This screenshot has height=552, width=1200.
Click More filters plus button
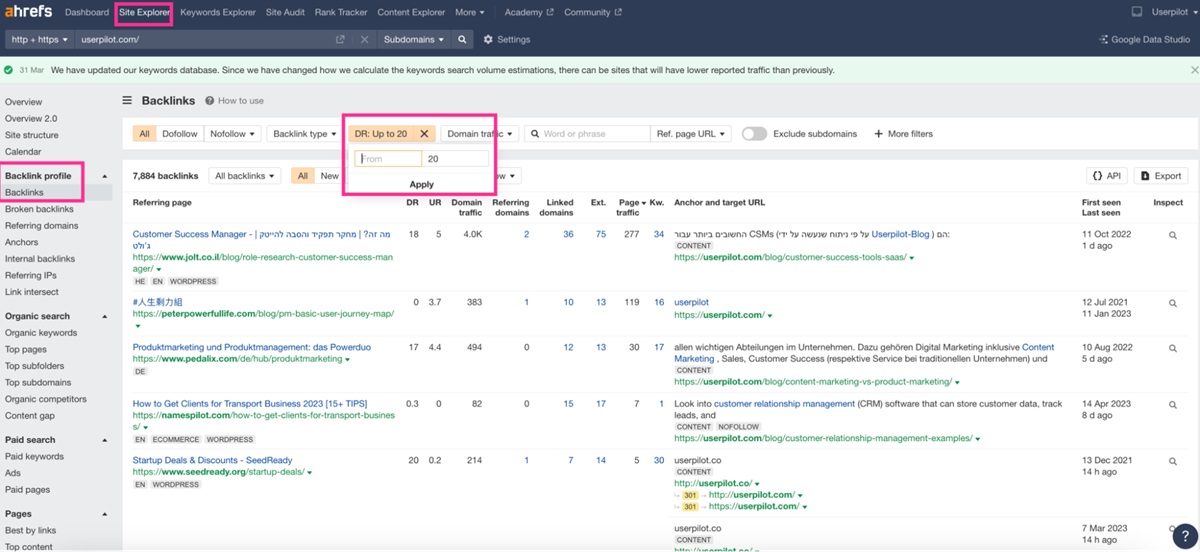click(x=904, y=133)
